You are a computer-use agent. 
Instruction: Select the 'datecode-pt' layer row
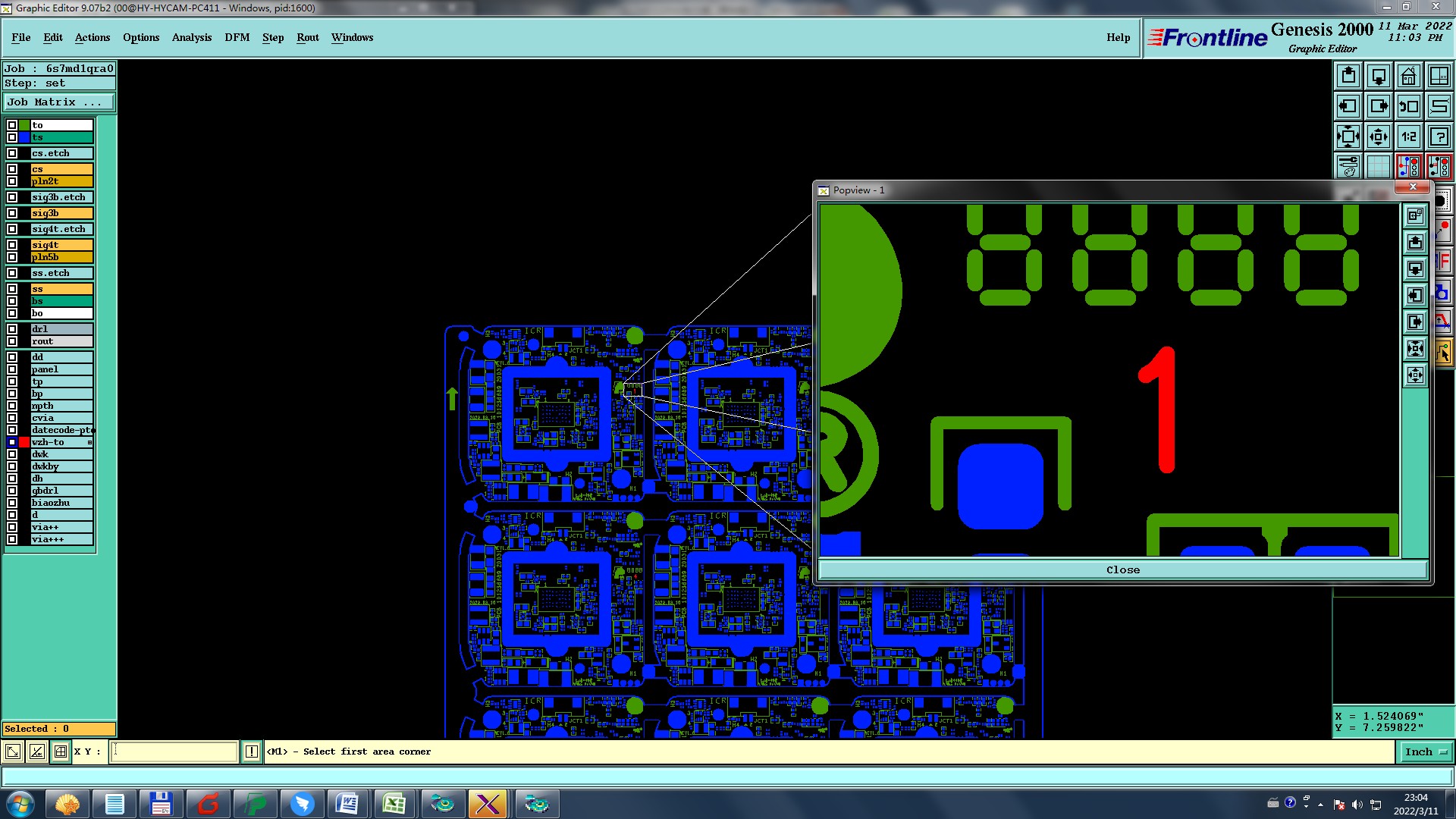62,430
